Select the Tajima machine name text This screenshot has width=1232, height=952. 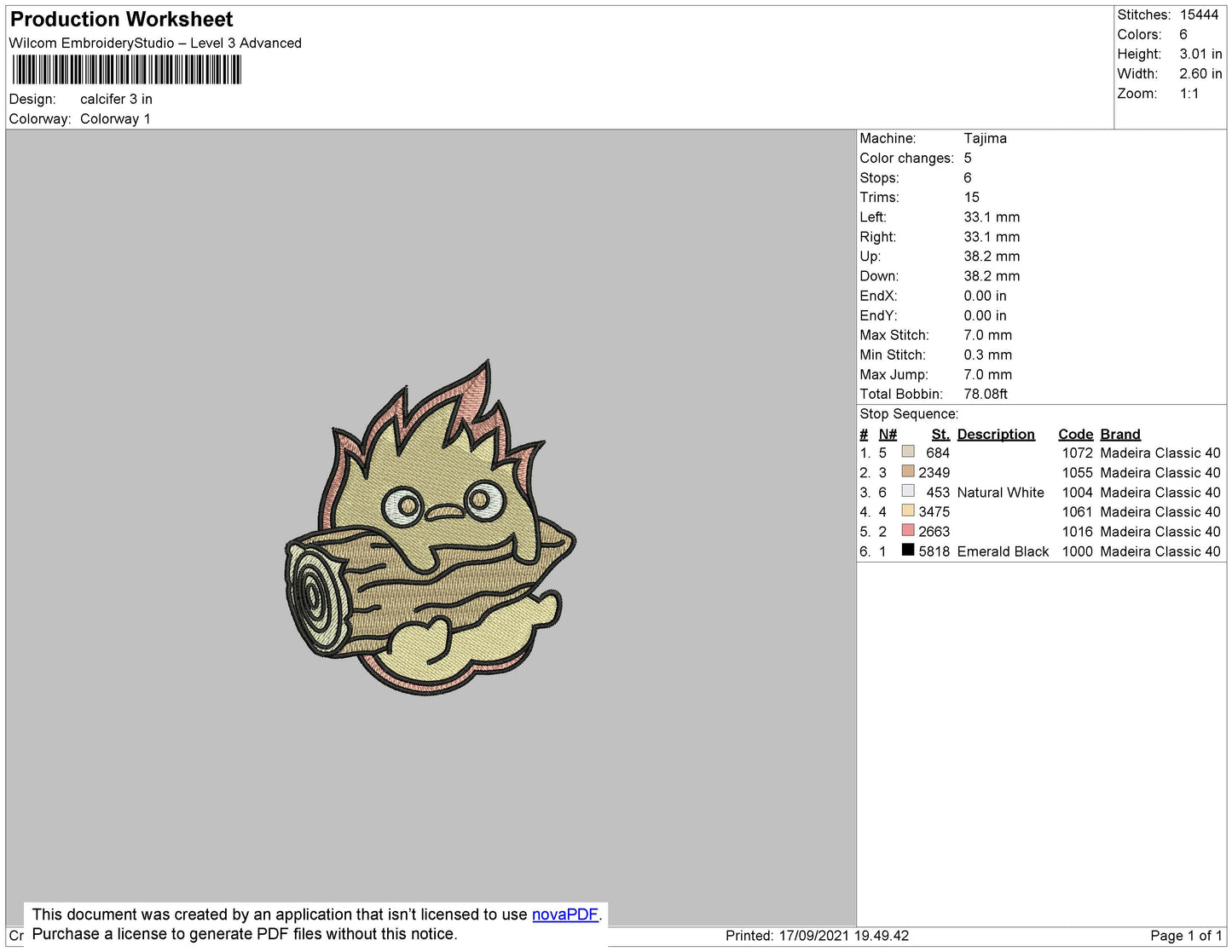point(985,138)
